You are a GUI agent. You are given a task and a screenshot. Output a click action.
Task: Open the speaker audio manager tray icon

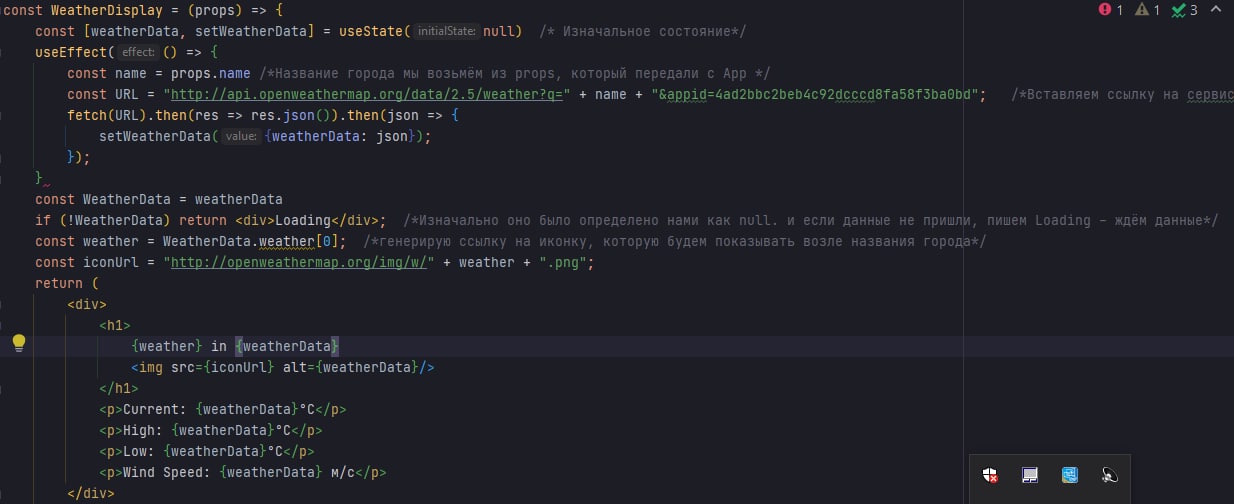pos(1109,476)
